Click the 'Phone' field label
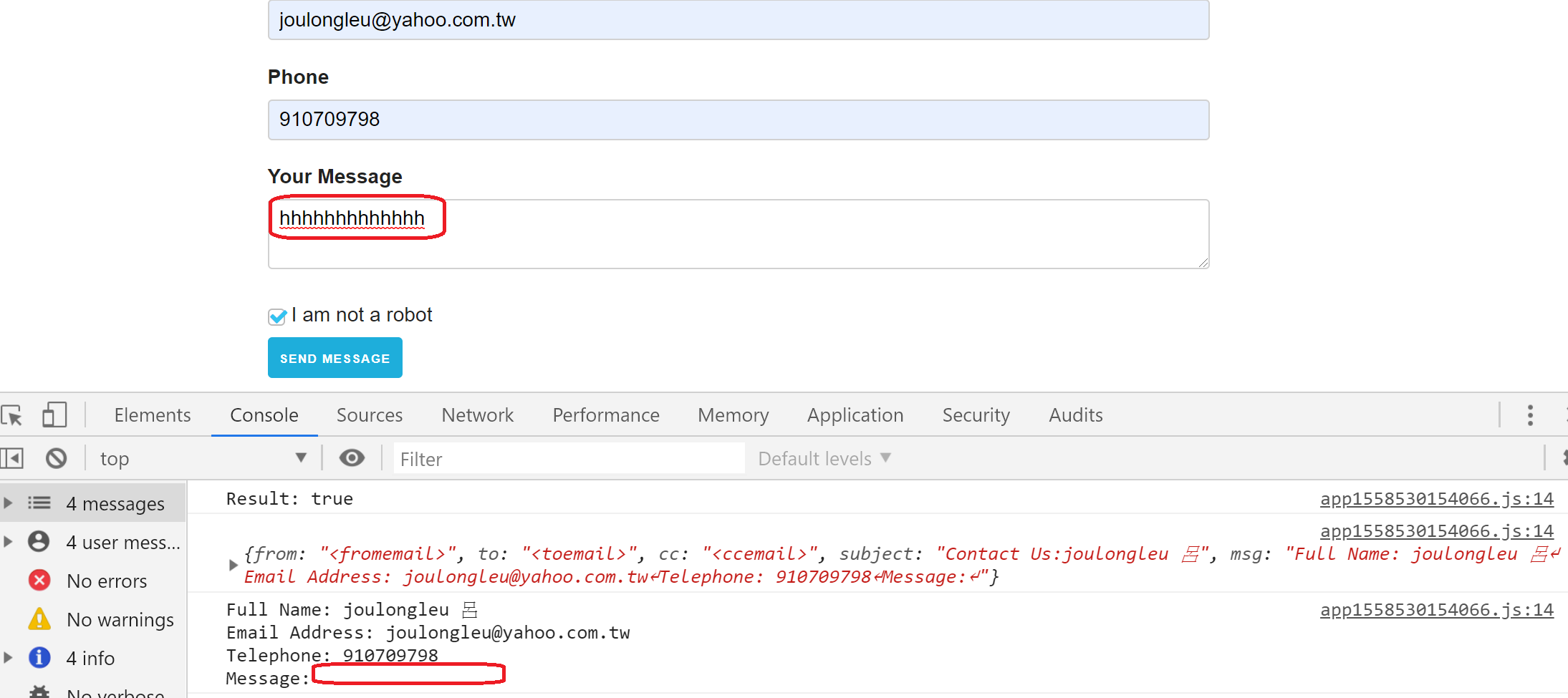 (x=298, y=77)
